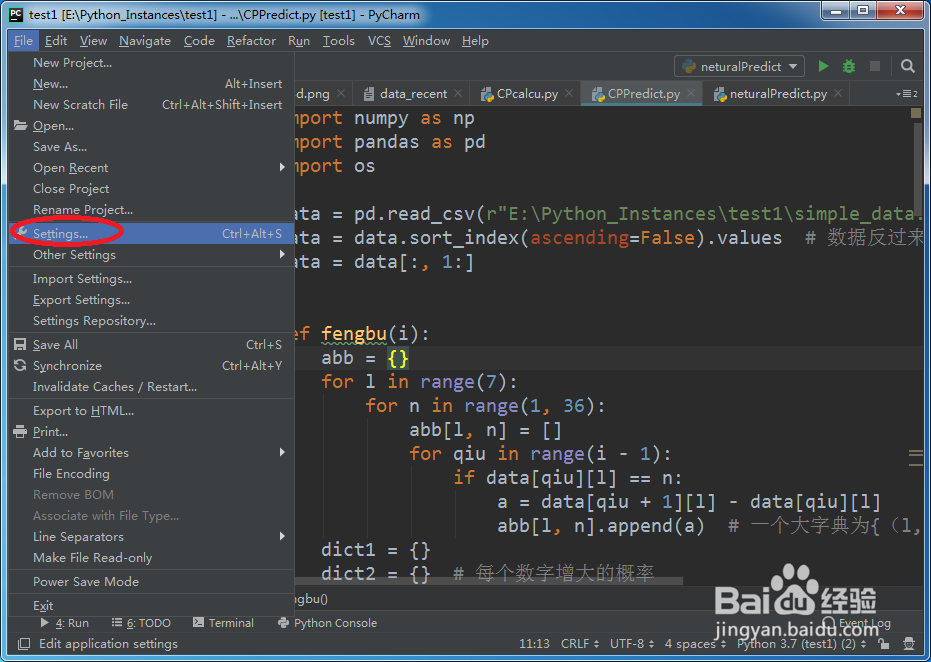
Task: Open the Tools menu
Action: [x=338, y=41]
